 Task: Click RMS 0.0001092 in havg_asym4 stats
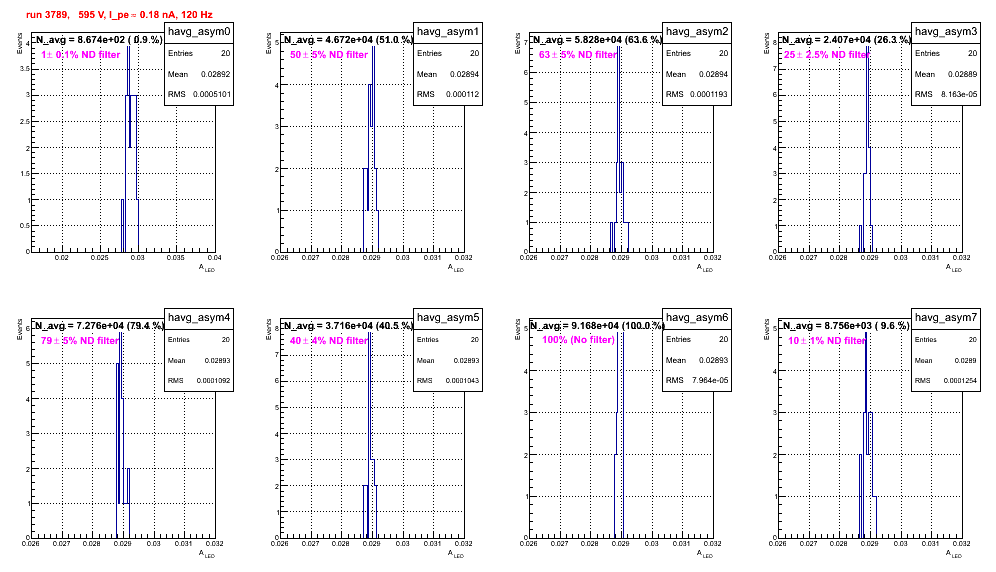point(199,381)
